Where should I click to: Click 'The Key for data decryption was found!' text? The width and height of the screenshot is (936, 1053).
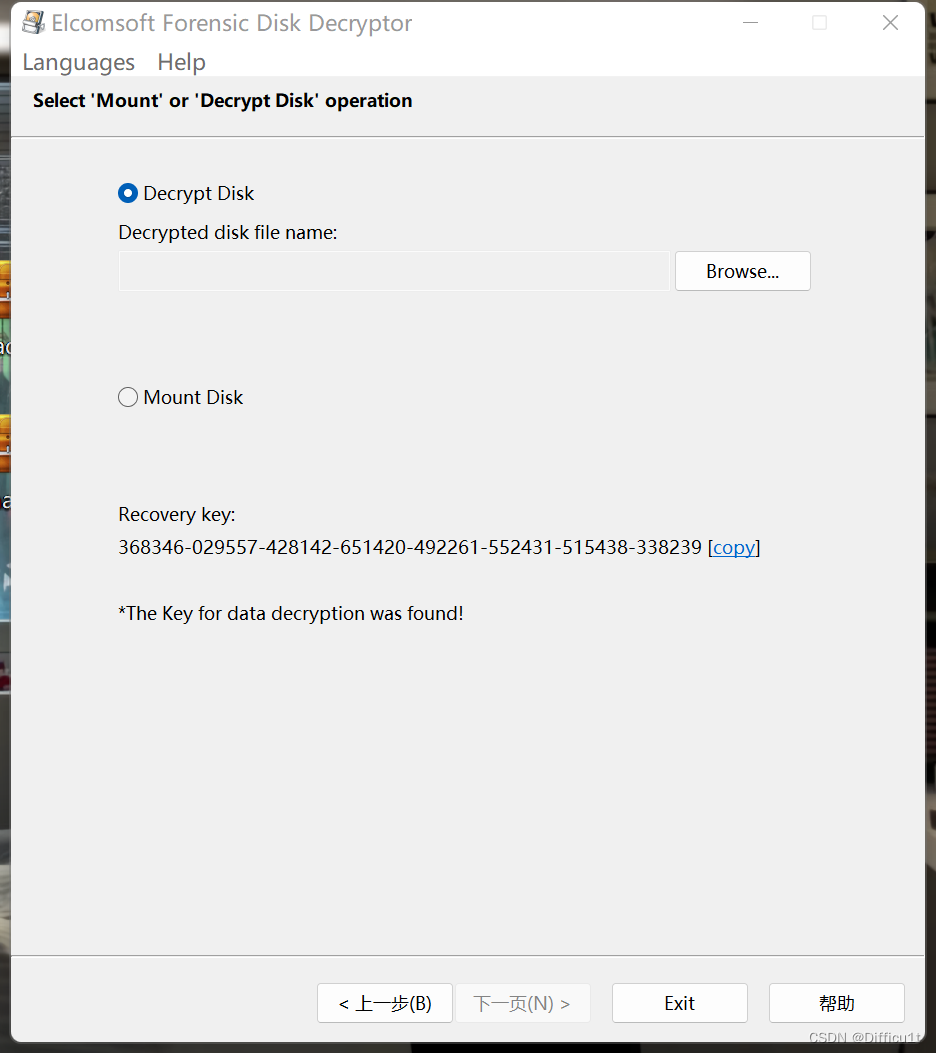[x=291, y=613]
